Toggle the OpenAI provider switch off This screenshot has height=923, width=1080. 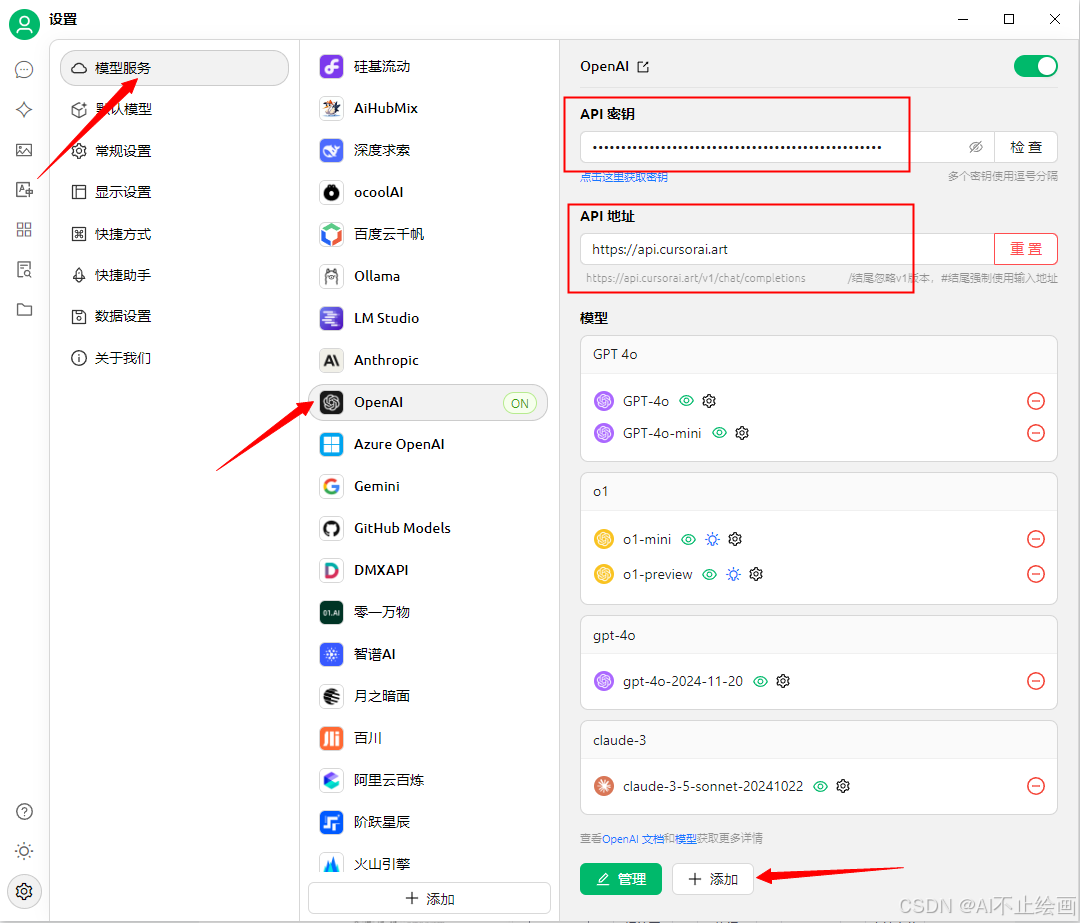click(1035, 67)
